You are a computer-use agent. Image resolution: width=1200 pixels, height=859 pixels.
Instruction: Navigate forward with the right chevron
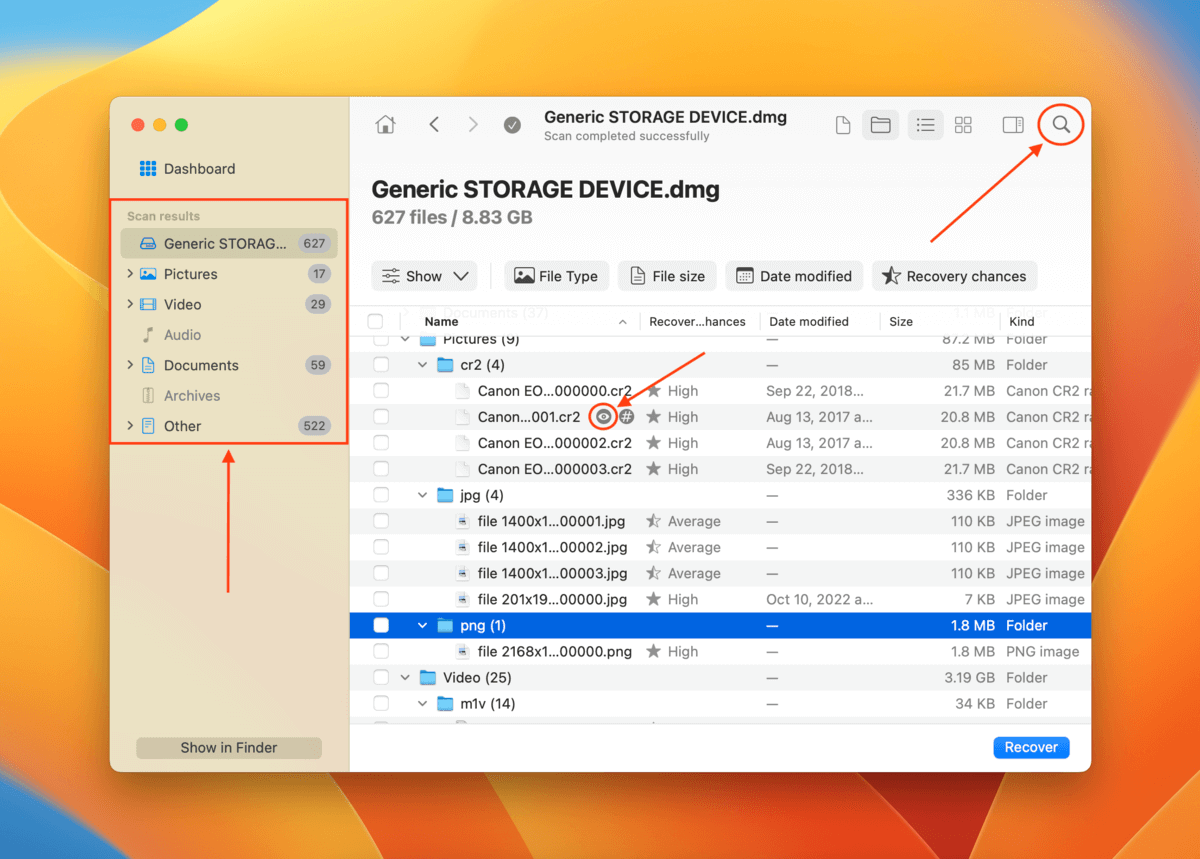point(473,125)
